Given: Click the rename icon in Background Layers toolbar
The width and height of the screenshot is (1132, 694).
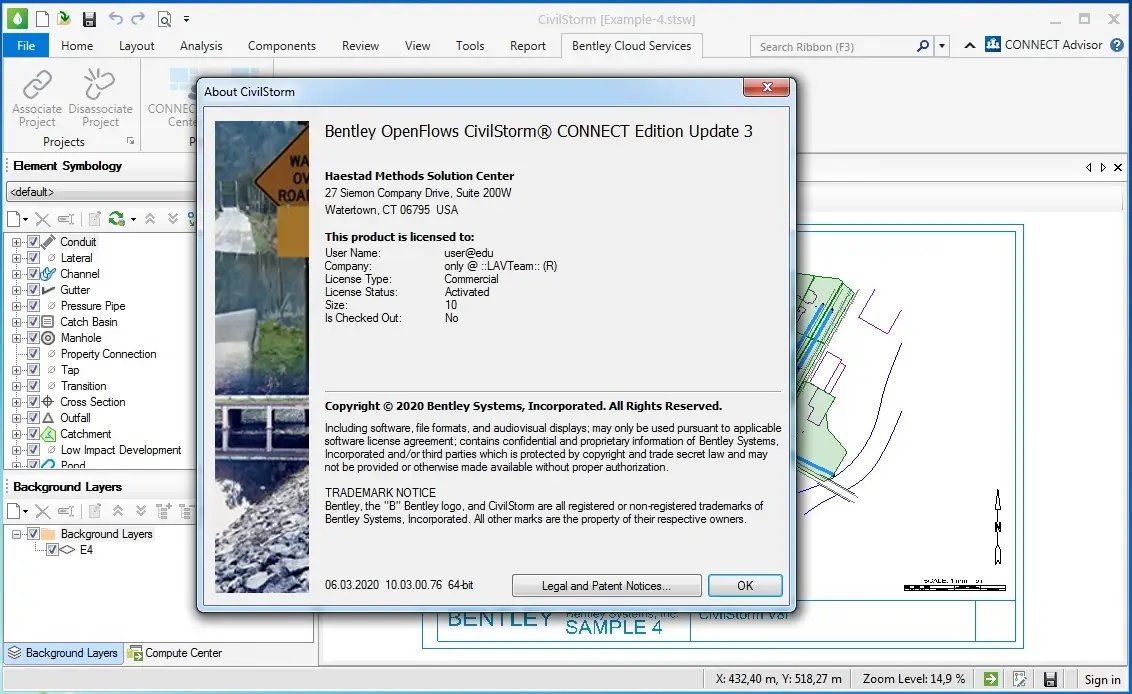Looking at the screenshot, I should pos(66,511).
